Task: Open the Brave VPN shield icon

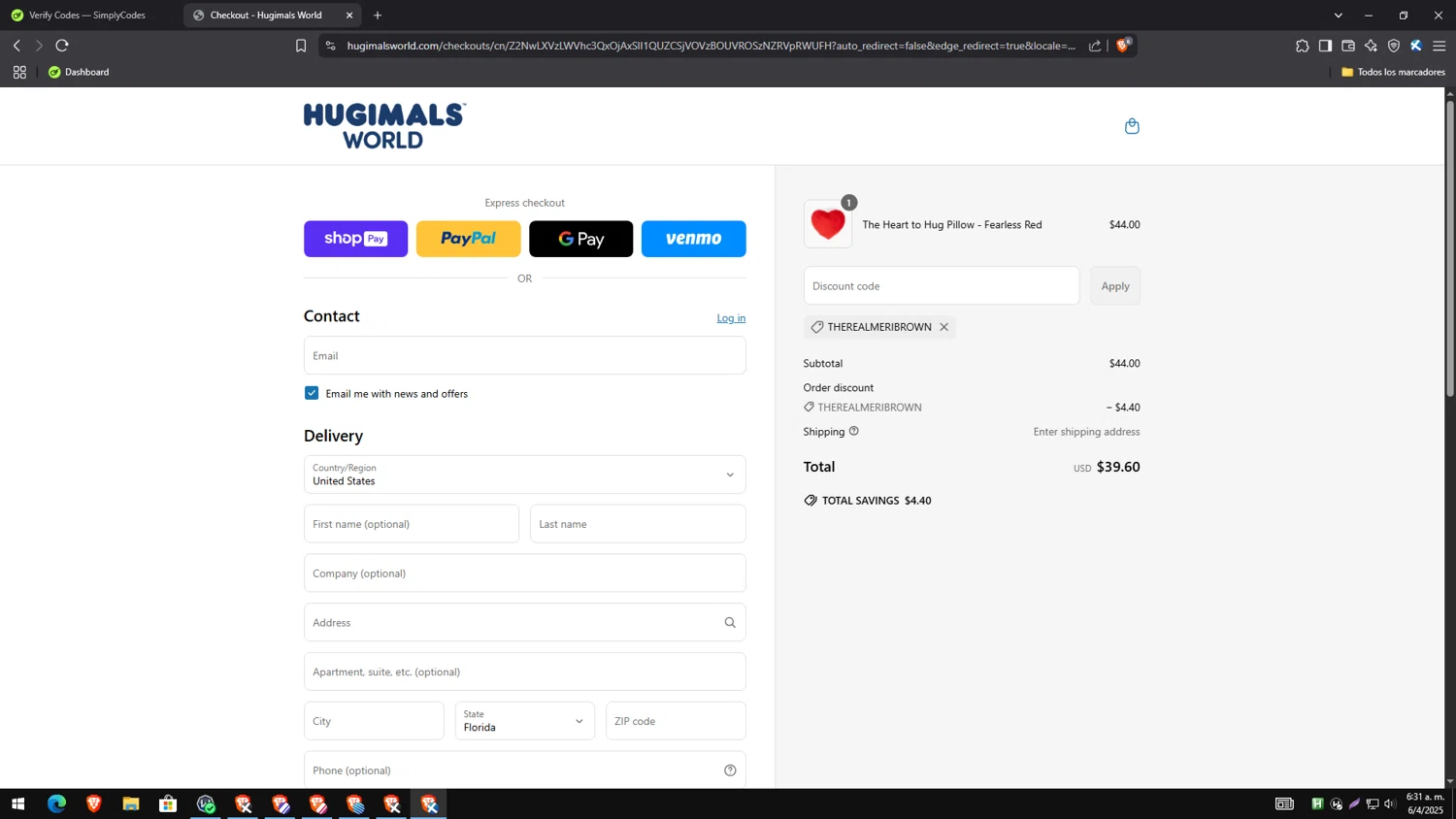Action: [x=1394, y=46]
